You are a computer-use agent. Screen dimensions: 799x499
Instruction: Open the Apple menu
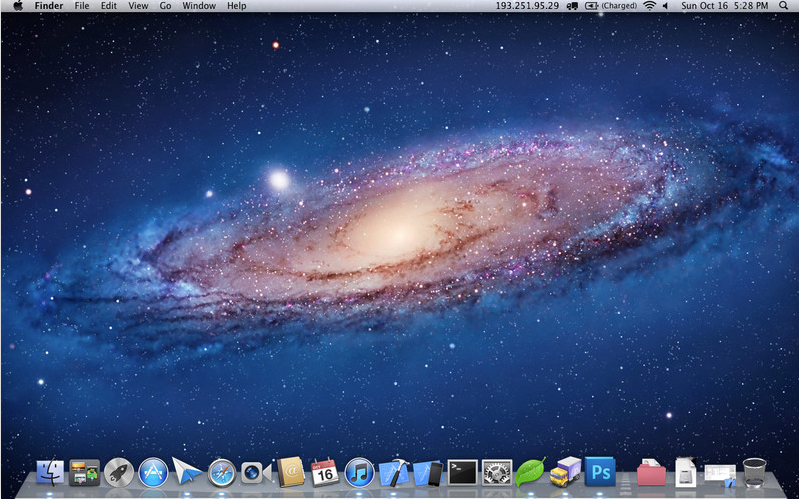coord(18,6)
